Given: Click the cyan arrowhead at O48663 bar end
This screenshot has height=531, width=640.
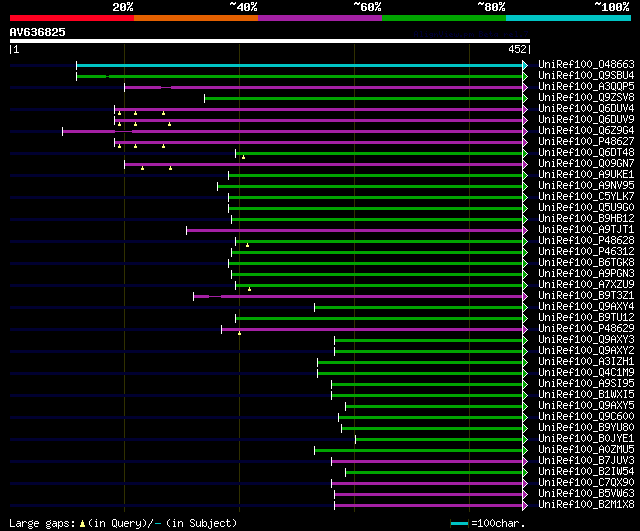Looking at the screenshot, I should pyautogui.click(x=525, y=65).
